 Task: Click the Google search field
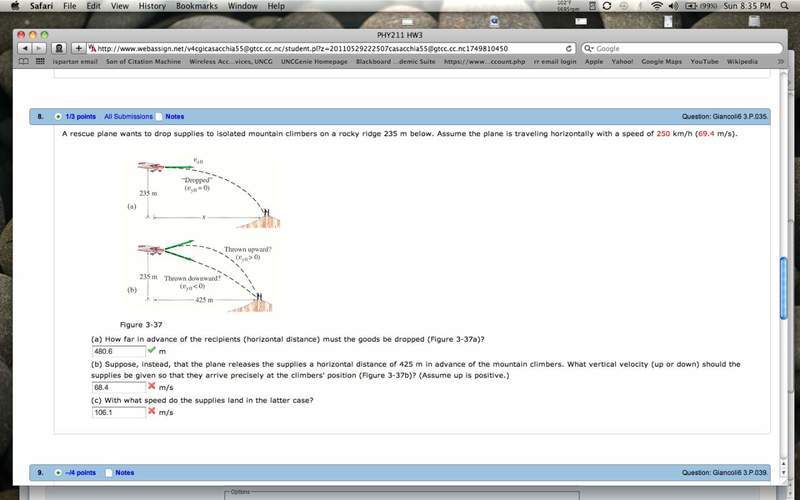point(682,48)
